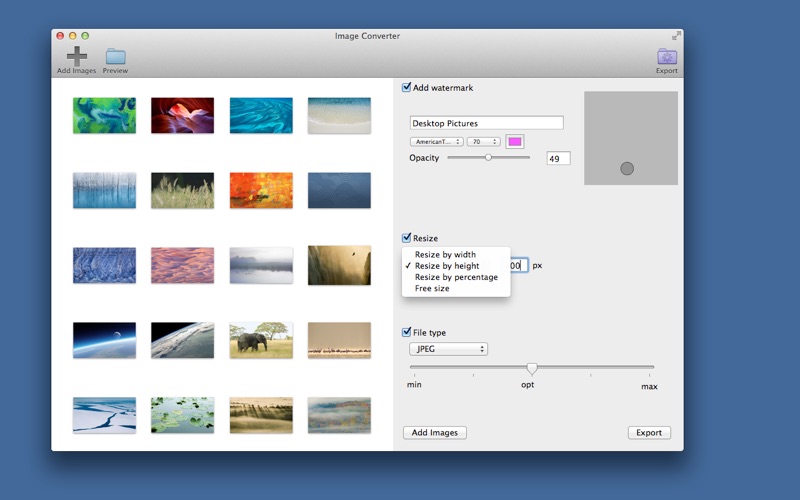Open the AmericanT... font dropdown

(437, 142)
